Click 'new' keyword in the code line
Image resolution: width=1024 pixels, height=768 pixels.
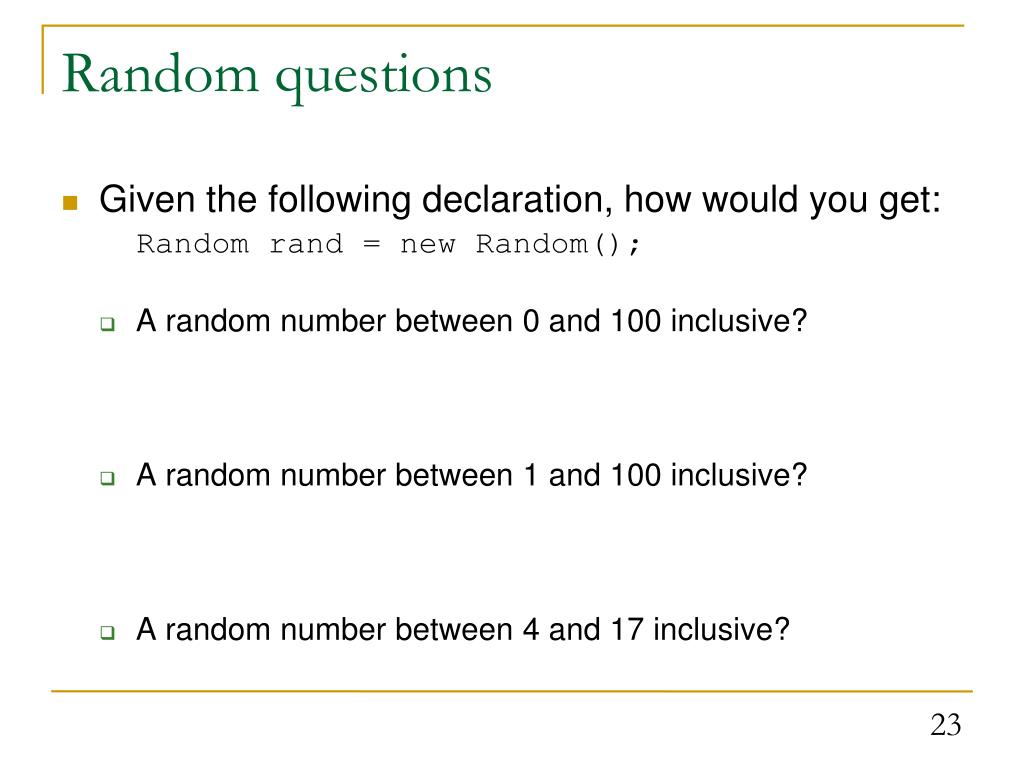click(x=428, y=246)
